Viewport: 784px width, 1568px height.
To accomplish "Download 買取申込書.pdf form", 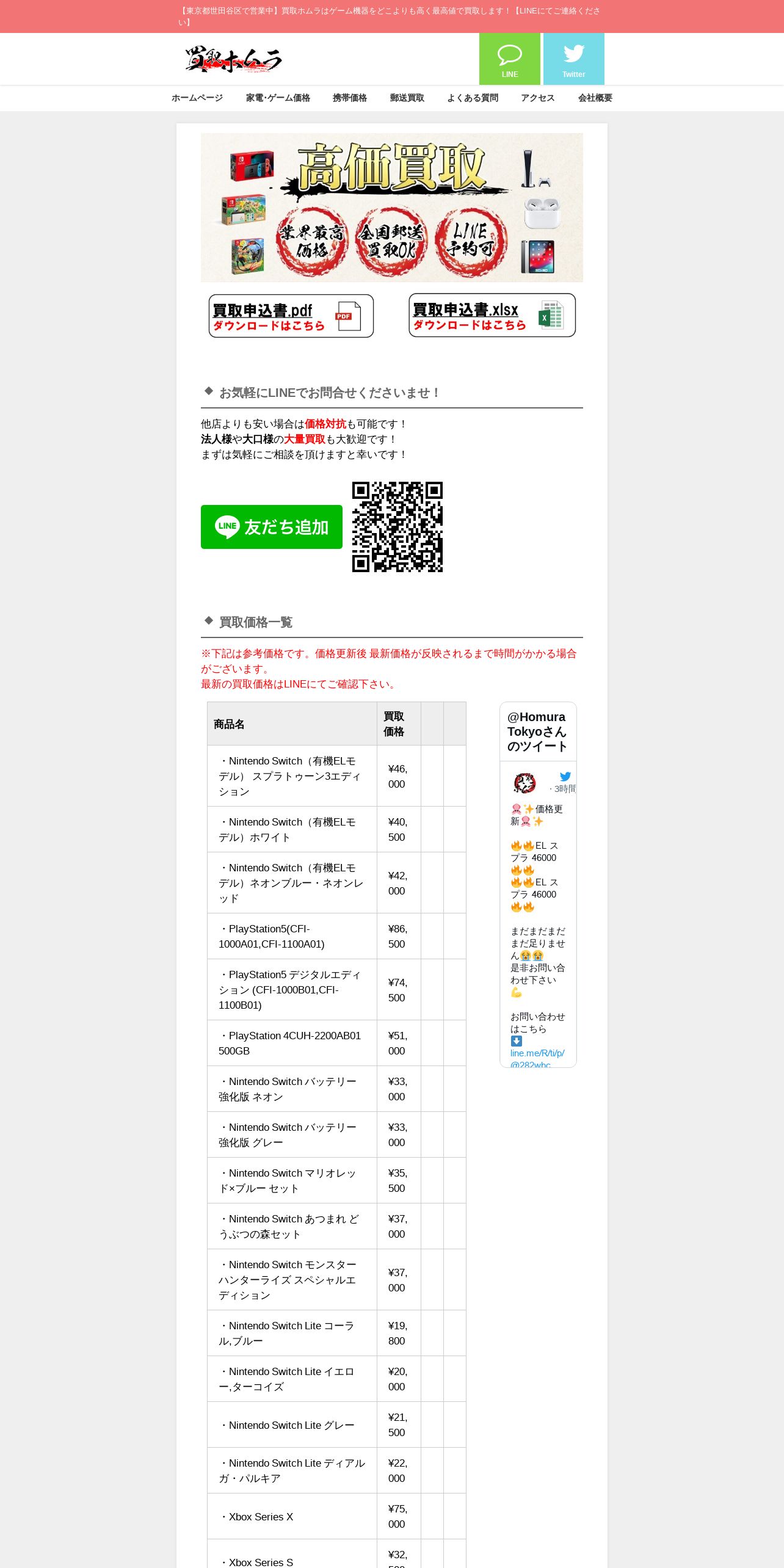I will coord(291,316).
